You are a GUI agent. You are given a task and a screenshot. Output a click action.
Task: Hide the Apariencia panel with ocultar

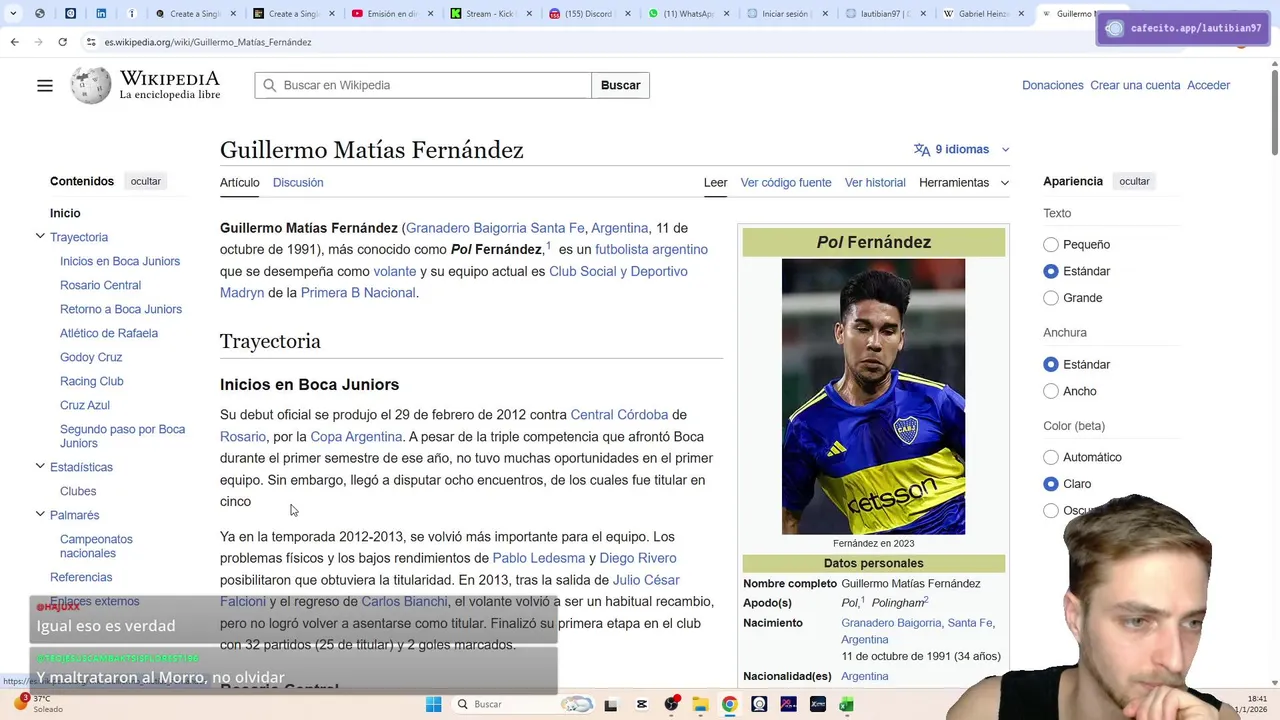(x=1134, y=181)
